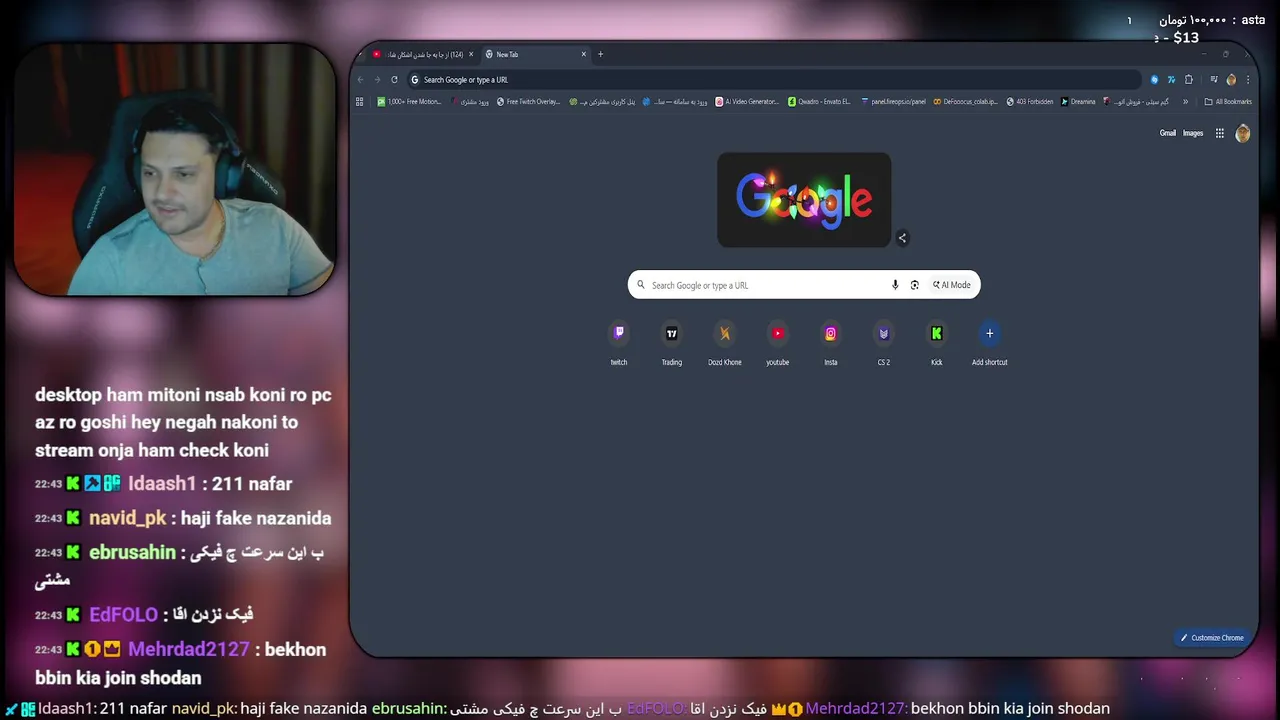
Task: Open the CS 2 shortcut
Action: 884,342
